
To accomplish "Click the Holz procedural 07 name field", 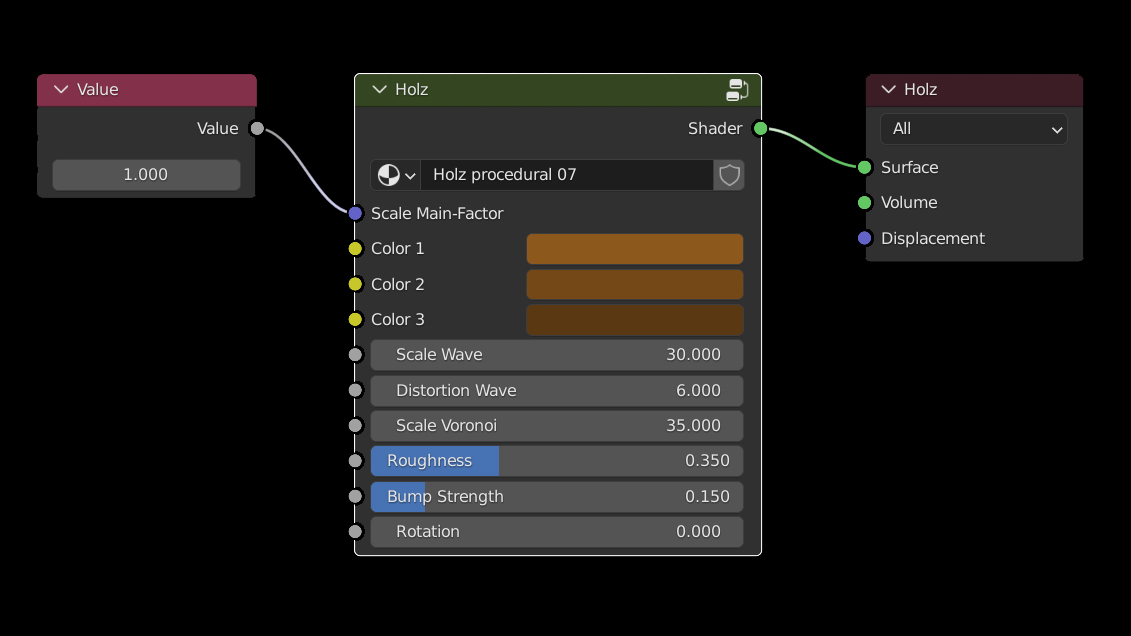I will [x=566, y=175].
